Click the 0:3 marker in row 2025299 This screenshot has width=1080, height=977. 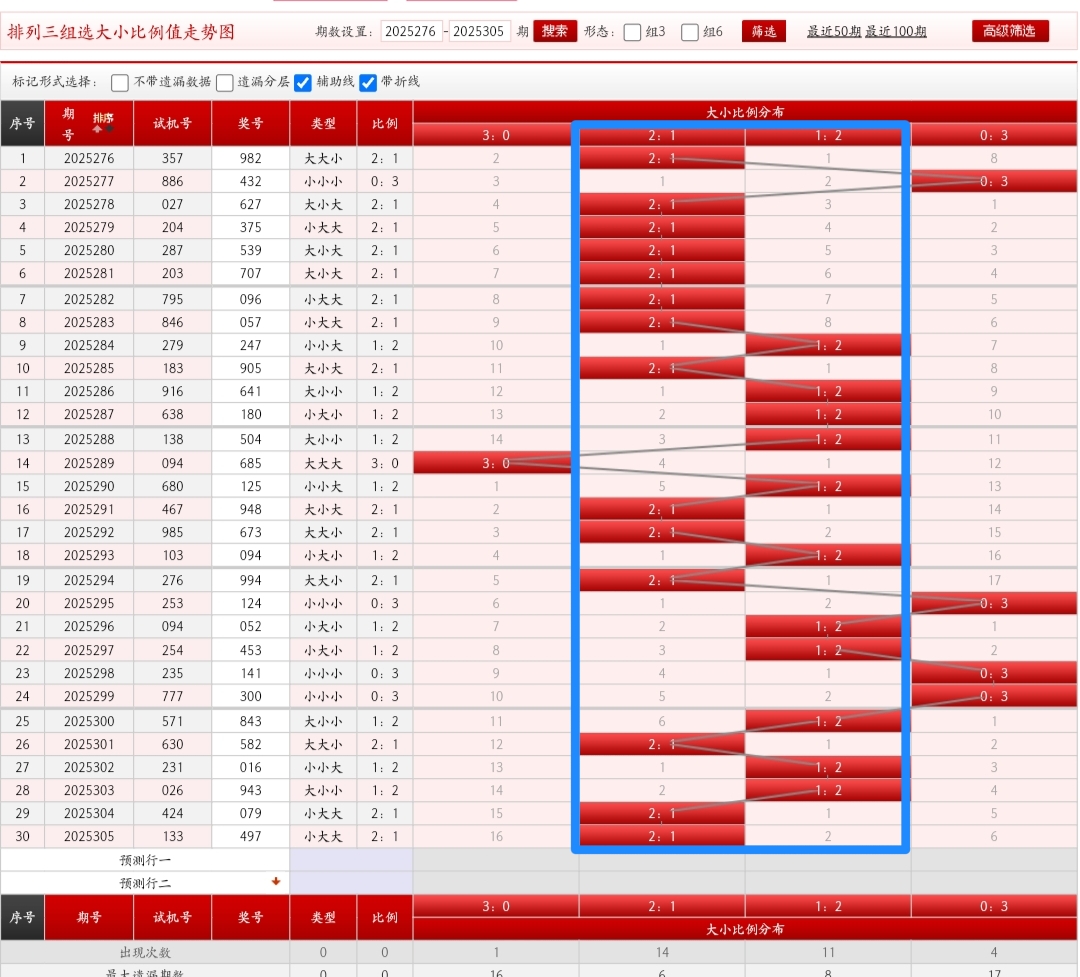(994, 696)
